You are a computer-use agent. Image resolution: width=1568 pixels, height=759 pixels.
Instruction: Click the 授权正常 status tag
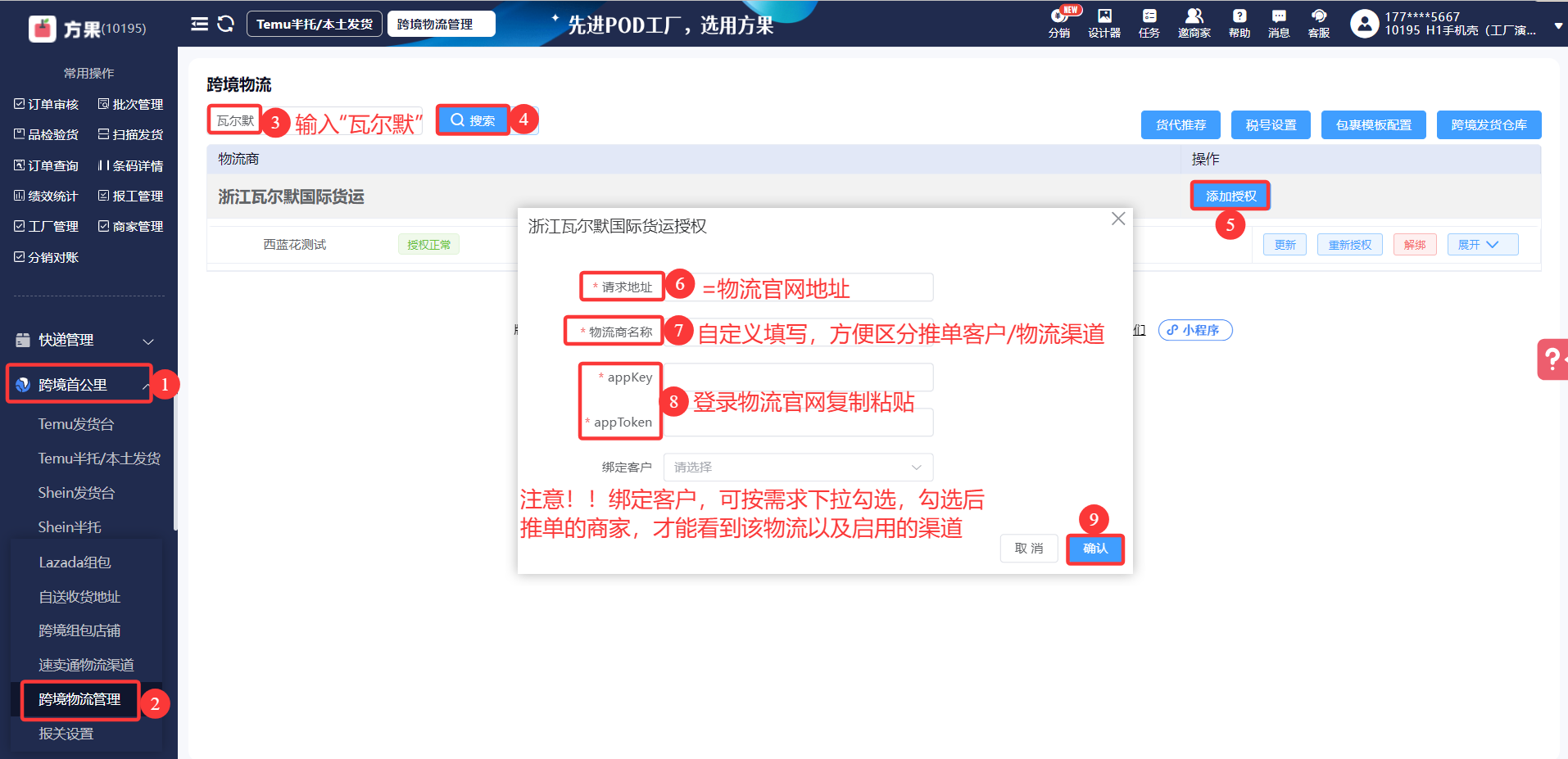[428, 245]
